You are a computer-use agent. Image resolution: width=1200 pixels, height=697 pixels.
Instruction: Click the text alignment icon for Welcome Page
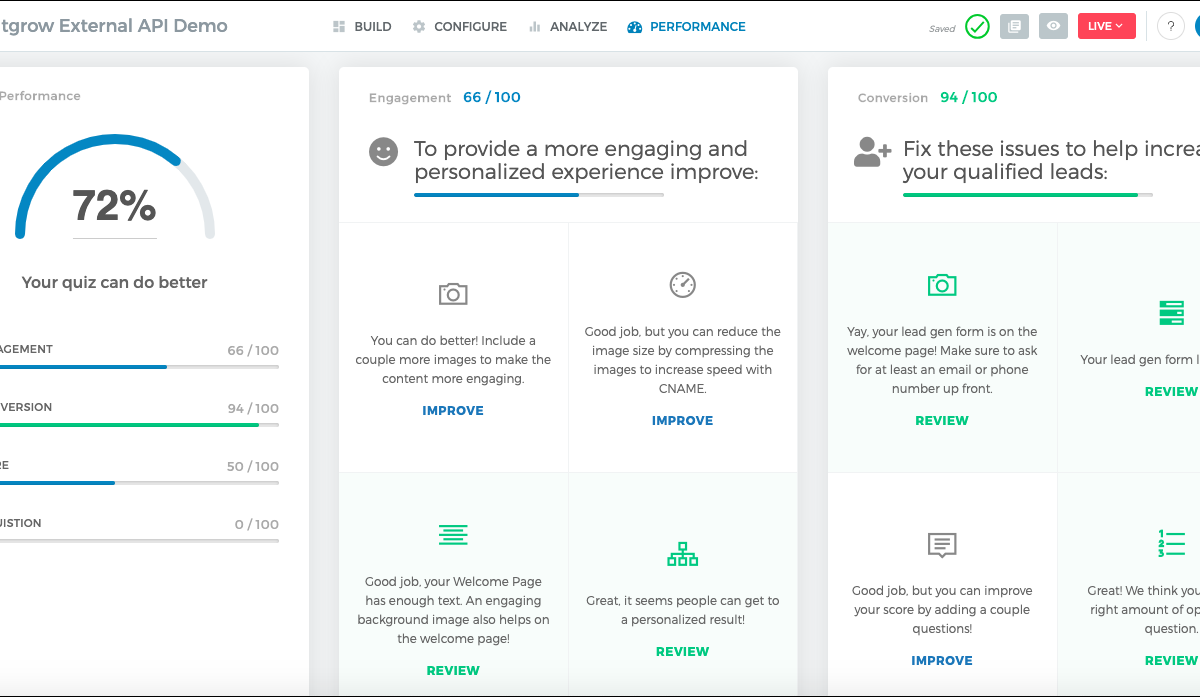tap(453, 535)
